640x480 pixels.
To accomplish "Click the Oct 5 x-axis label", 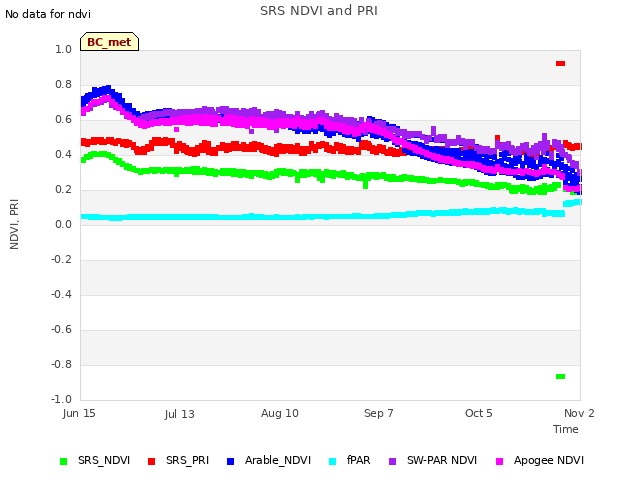I will pos(479,413).
